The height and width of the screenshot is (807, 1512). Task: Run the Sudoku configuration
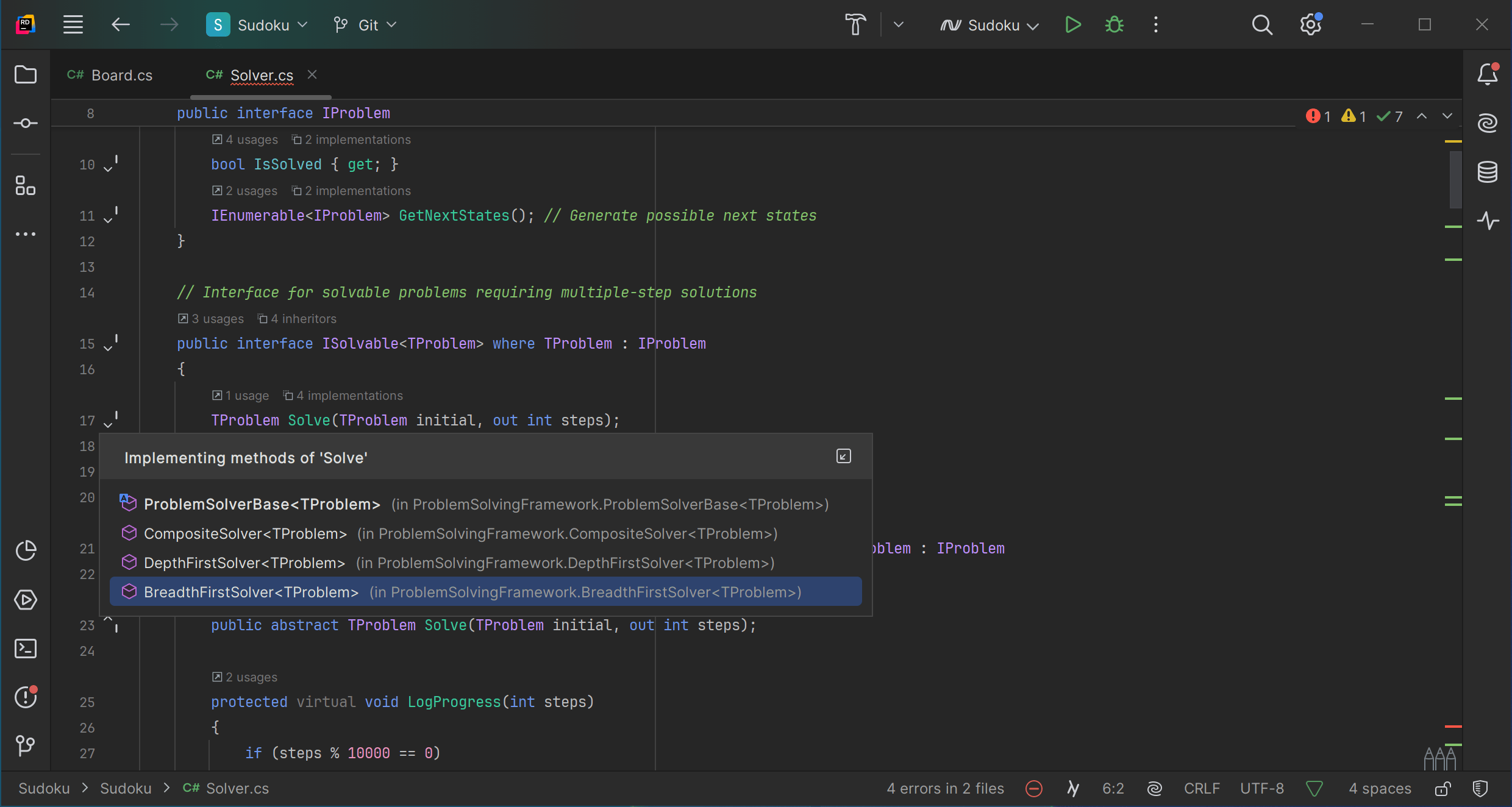1073,25
